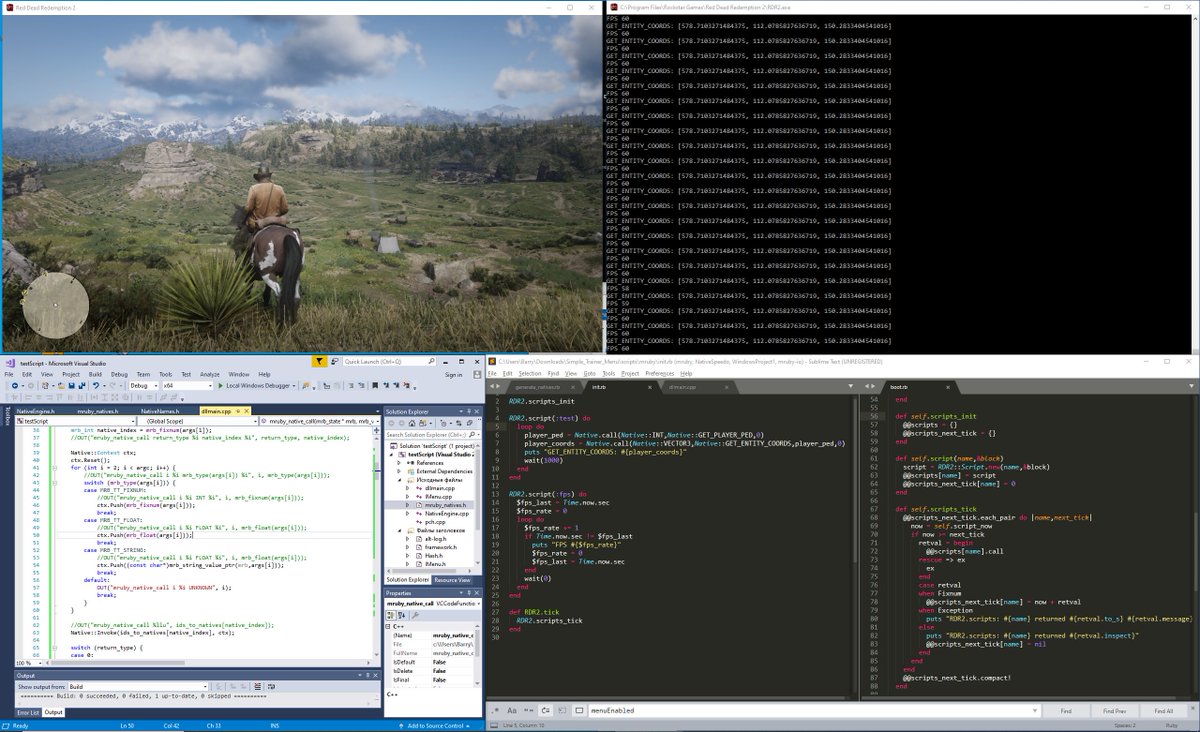
Task: Click yellow feedback filter icon in Visual Studio
Action: (319, 361)
